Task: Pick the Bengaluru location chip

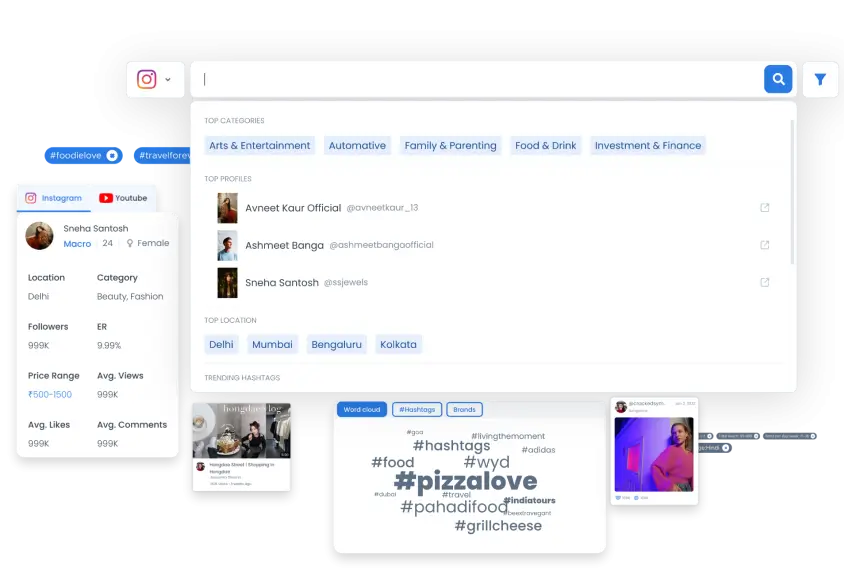Action: click(337, 344)
